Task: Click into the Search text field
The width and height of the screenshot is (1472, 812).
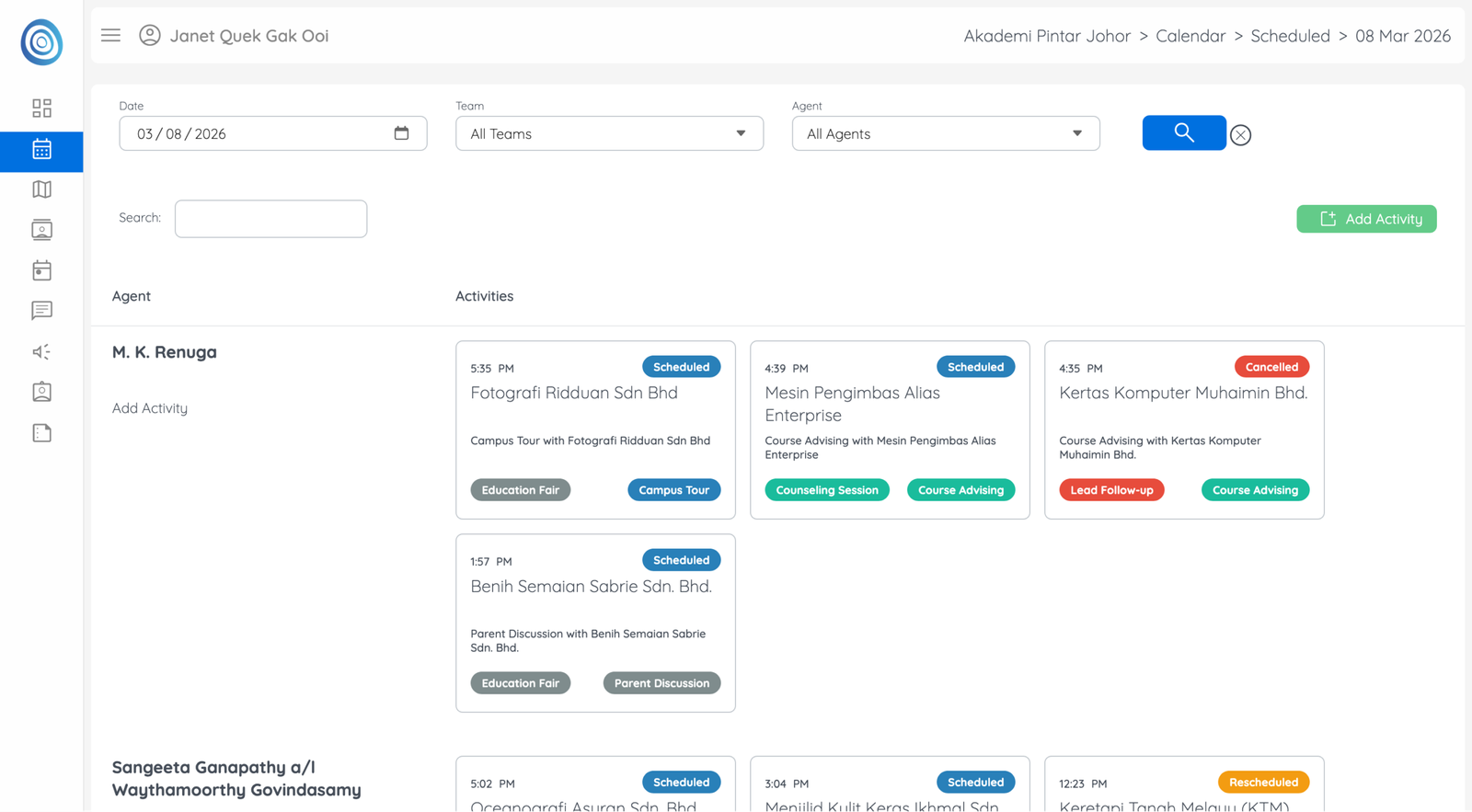Action: (x=270, y=219)
